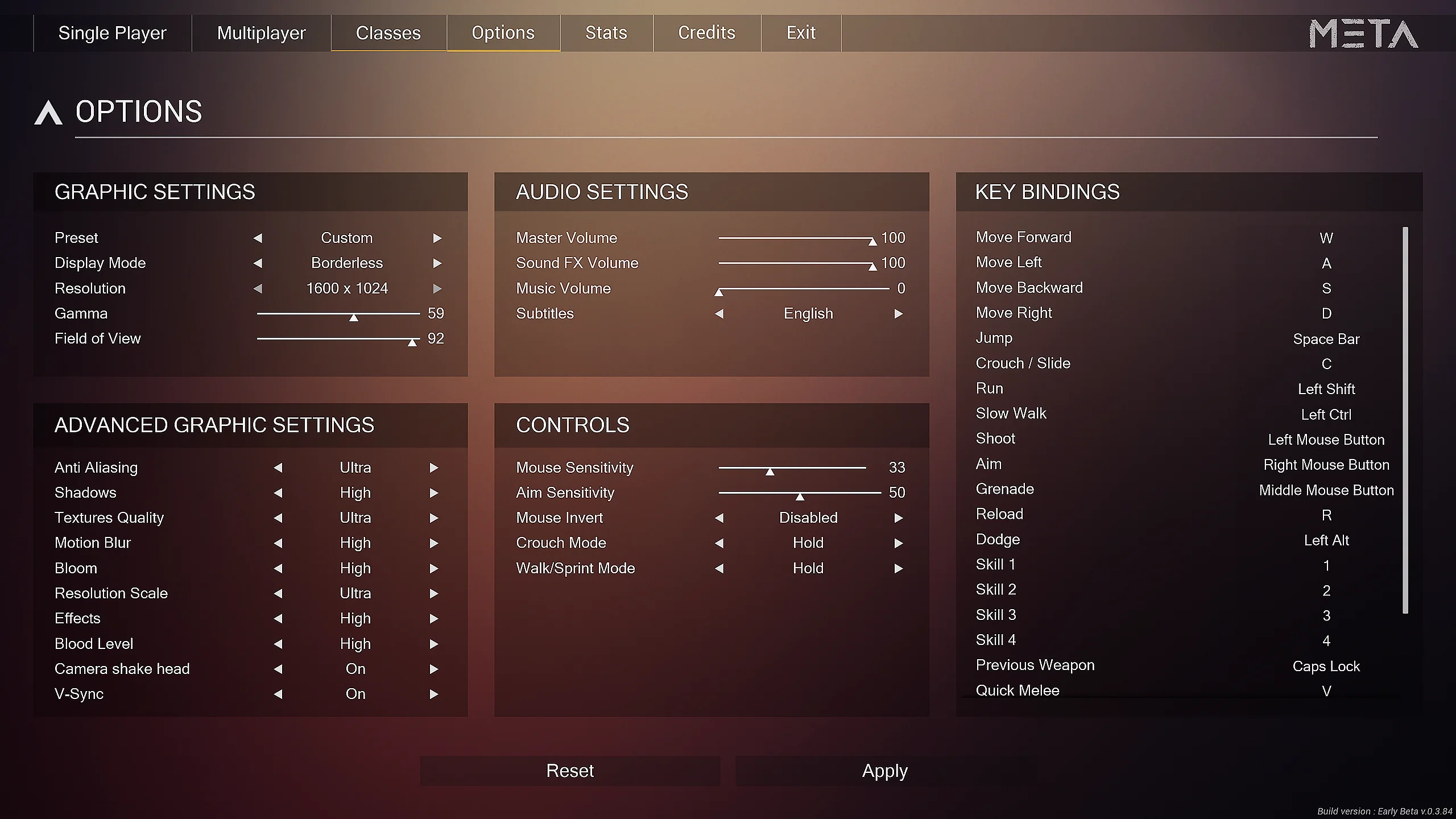Click the META logo in top corner
The width and height of the screenshot is (1456, 819).
[1363, 34]
